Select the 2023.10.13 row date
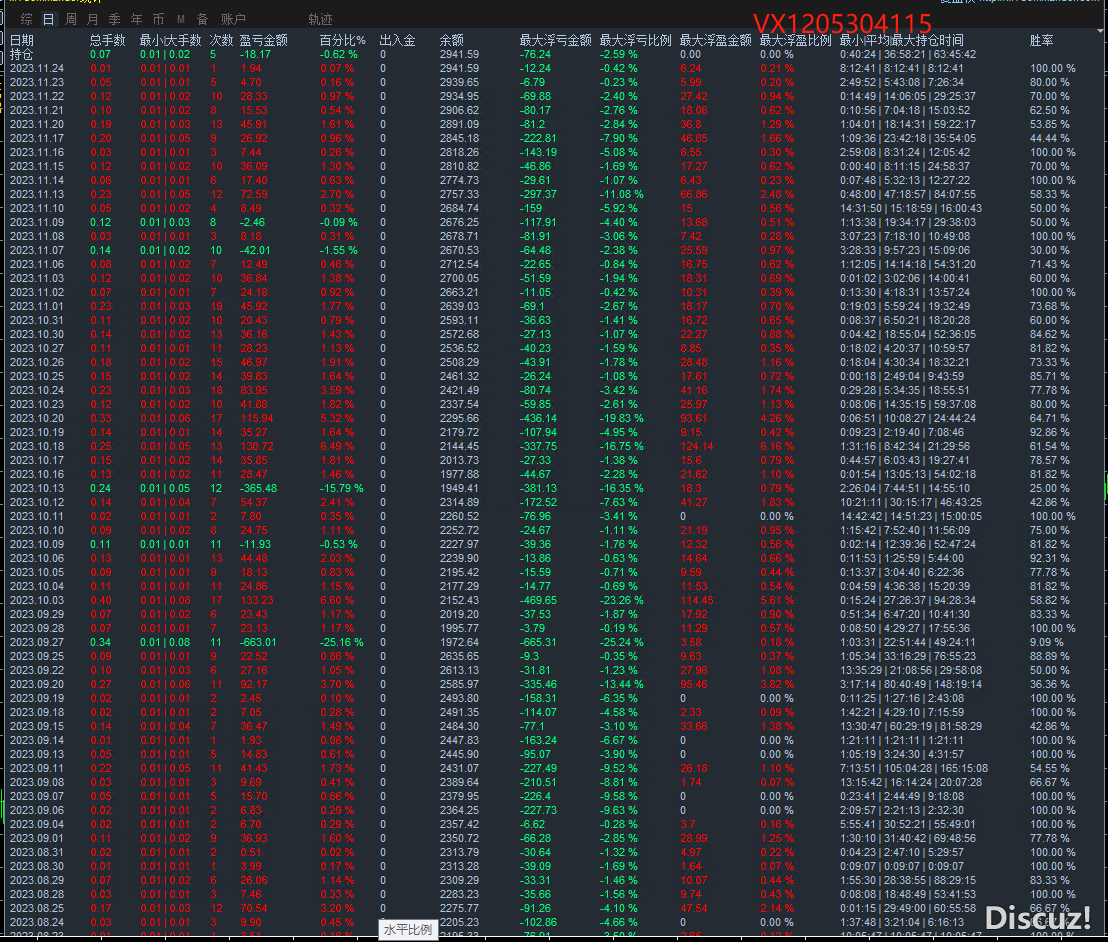The image size is (1108, 942). pyautogui.click(x=36, y=488)
